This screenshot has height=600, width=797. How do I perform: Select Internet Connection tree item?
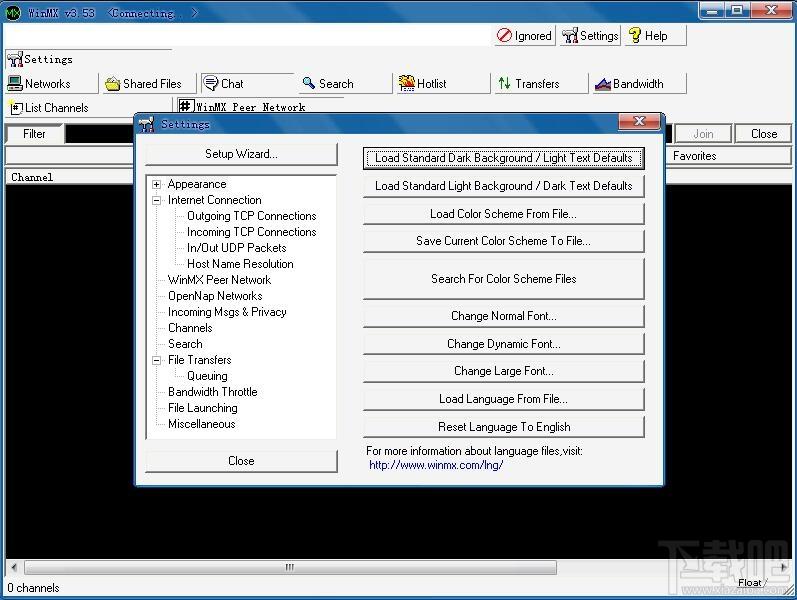214,200
